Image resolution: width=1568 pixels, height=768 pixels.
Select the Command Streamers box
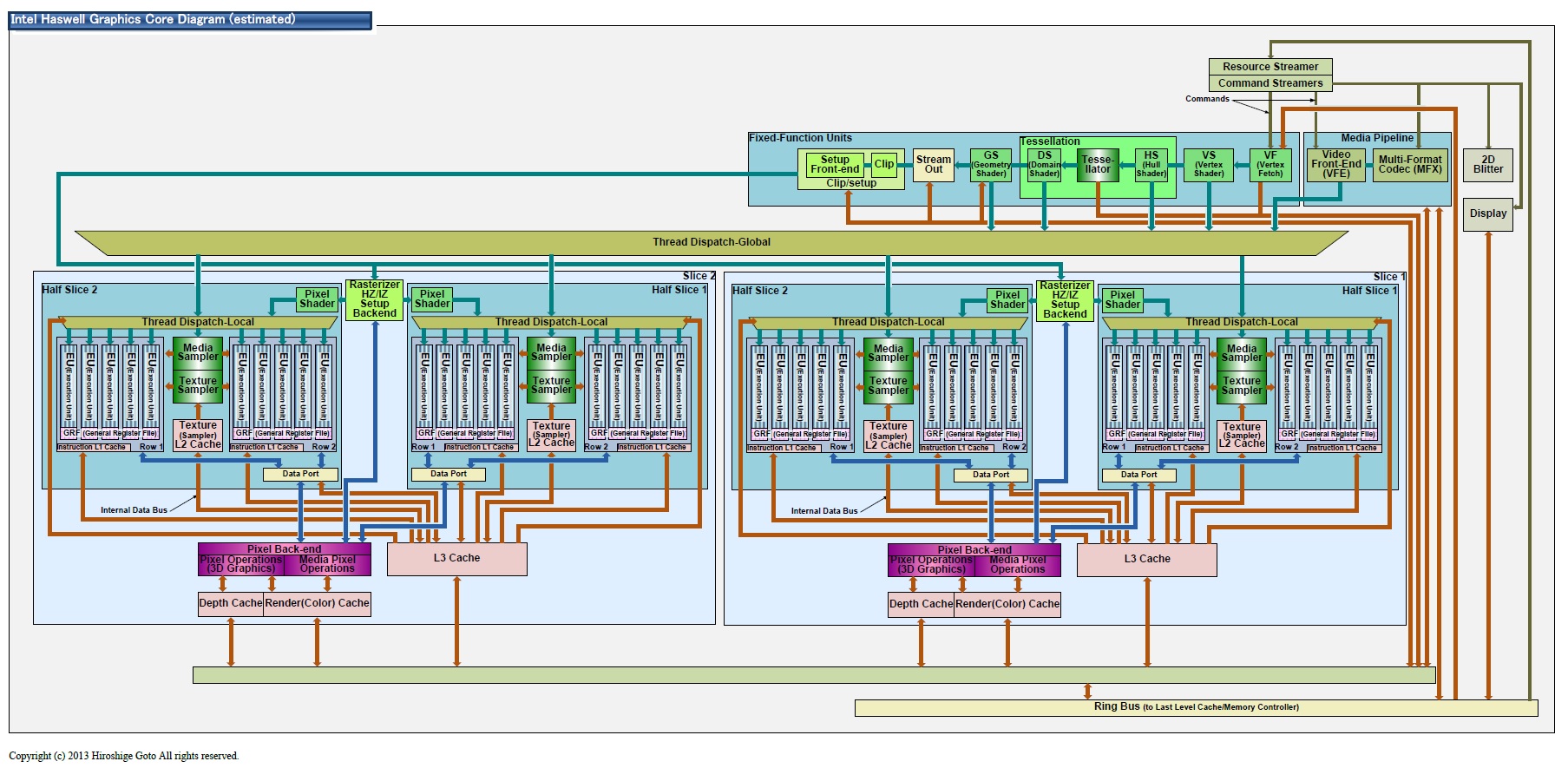1269,83
